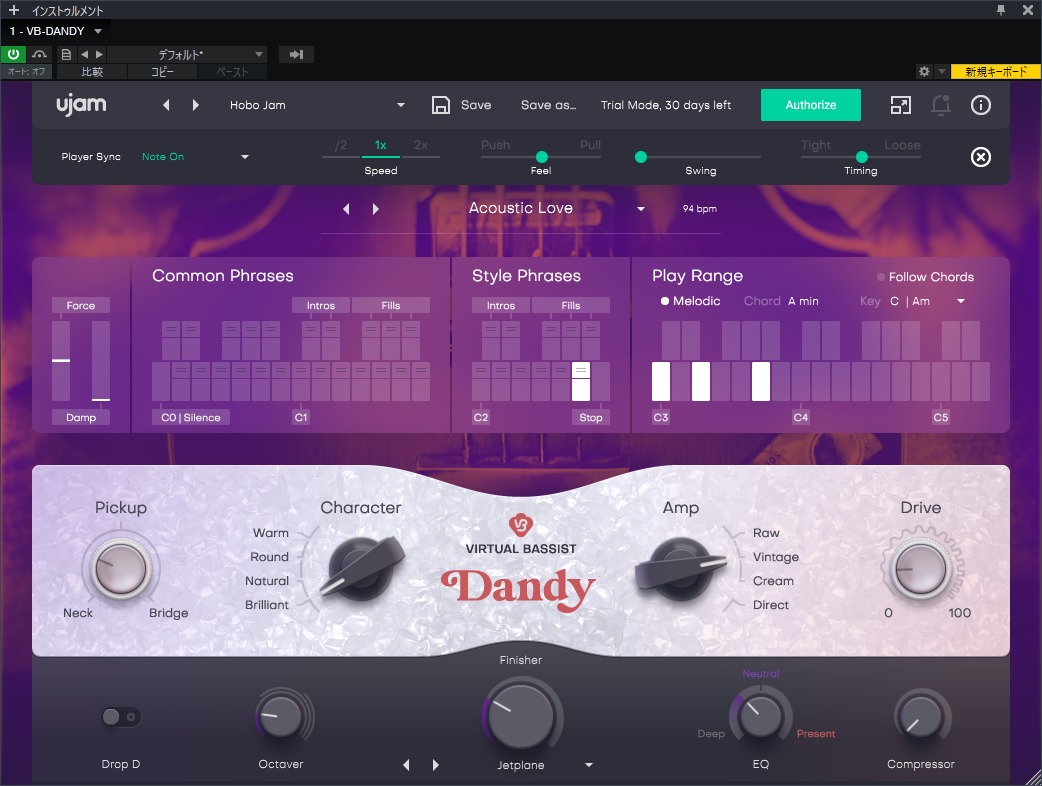Open the host preset file icon
This screenshot has height=786, width=1042.
(x=66, y=54)
